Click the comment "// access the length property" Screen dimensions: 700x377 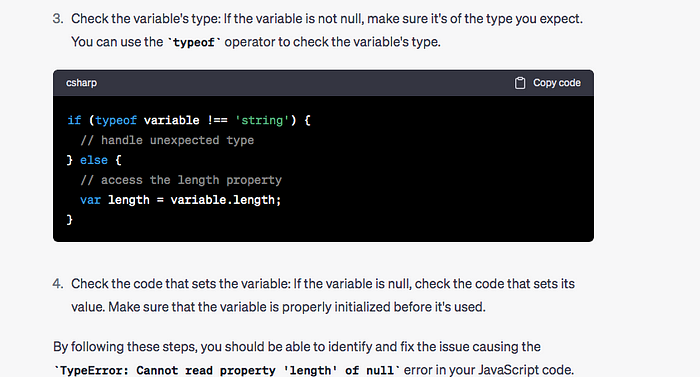[x=181, y=180]
